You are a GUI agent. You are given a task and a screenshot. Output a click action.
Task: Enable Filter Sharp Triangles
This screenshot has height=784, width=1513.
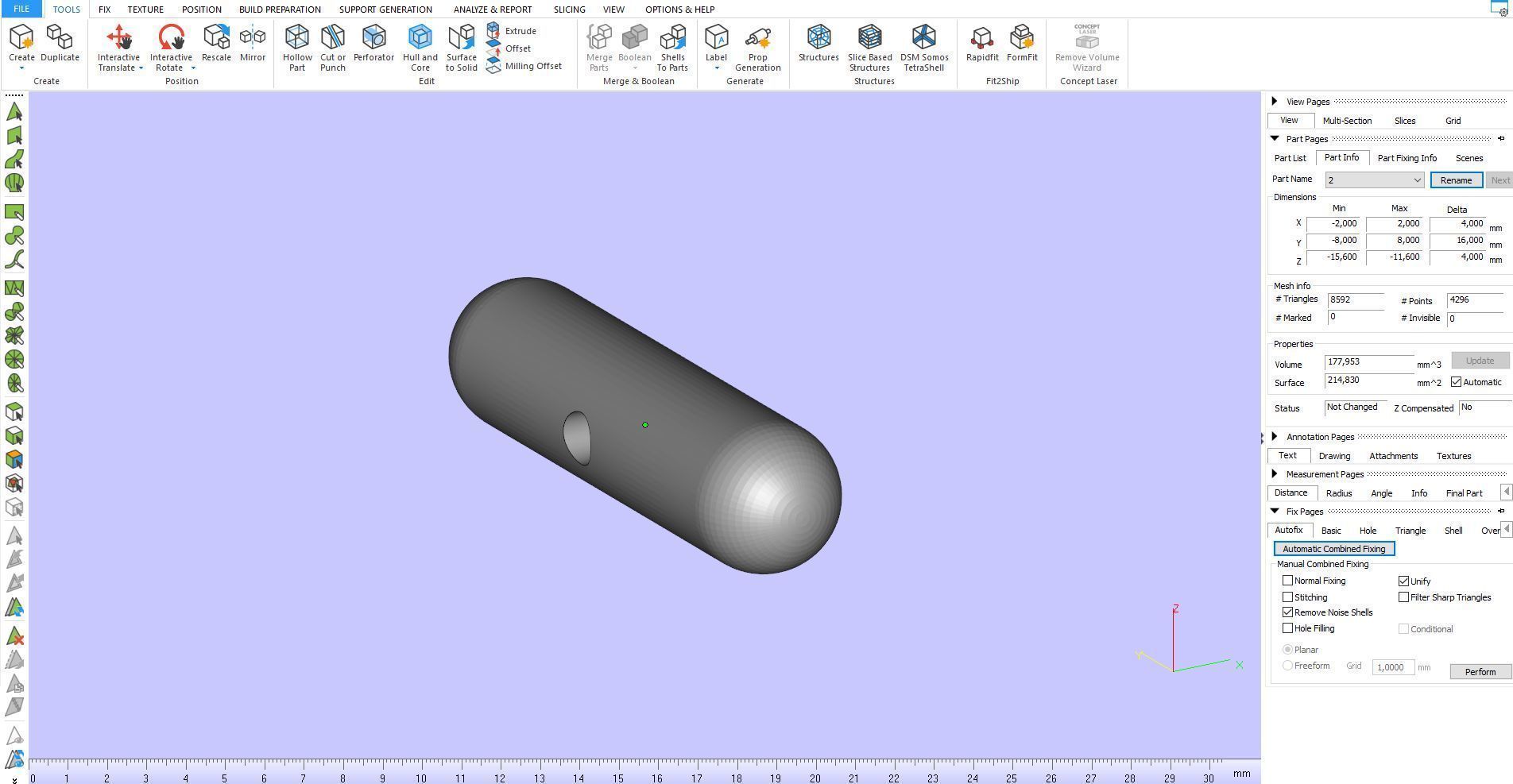(1404, 597)
